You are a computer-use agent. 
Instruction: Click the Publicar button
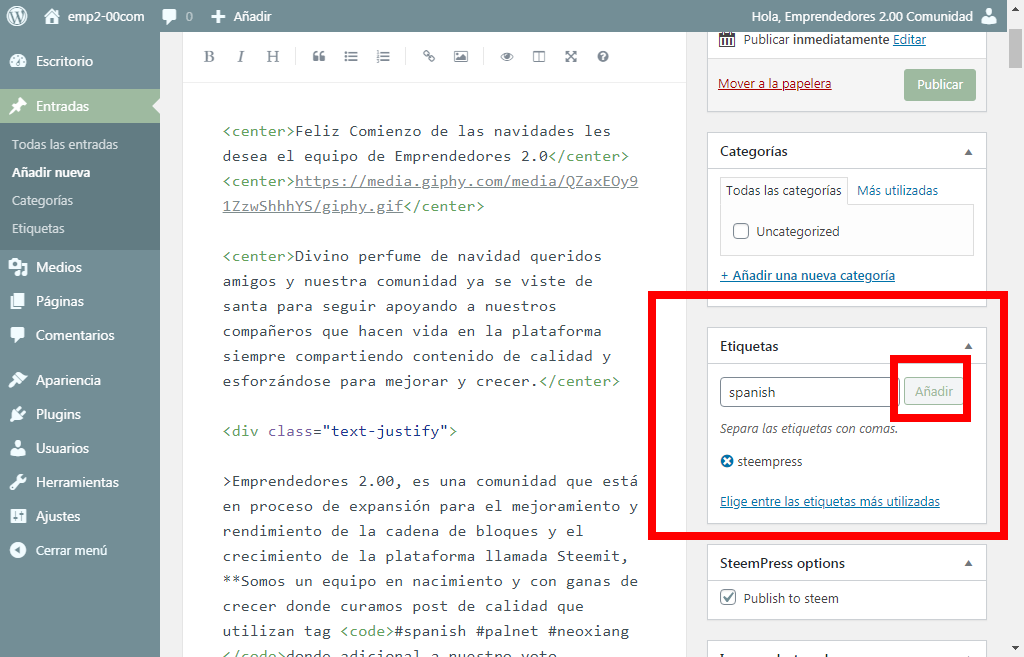(940, 85)
